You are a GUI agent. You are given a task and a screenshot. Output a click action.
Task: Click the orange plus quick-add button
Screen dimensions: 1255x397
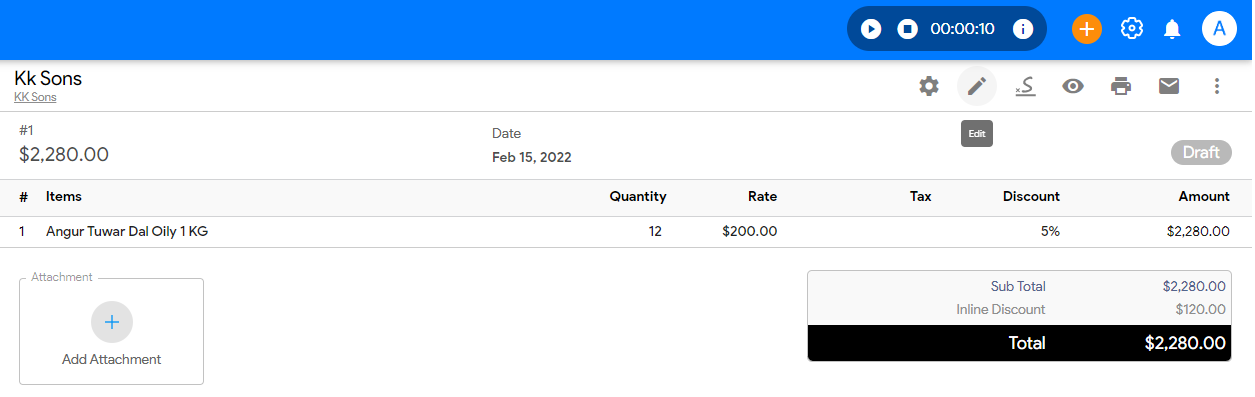tap(1087, 29)
